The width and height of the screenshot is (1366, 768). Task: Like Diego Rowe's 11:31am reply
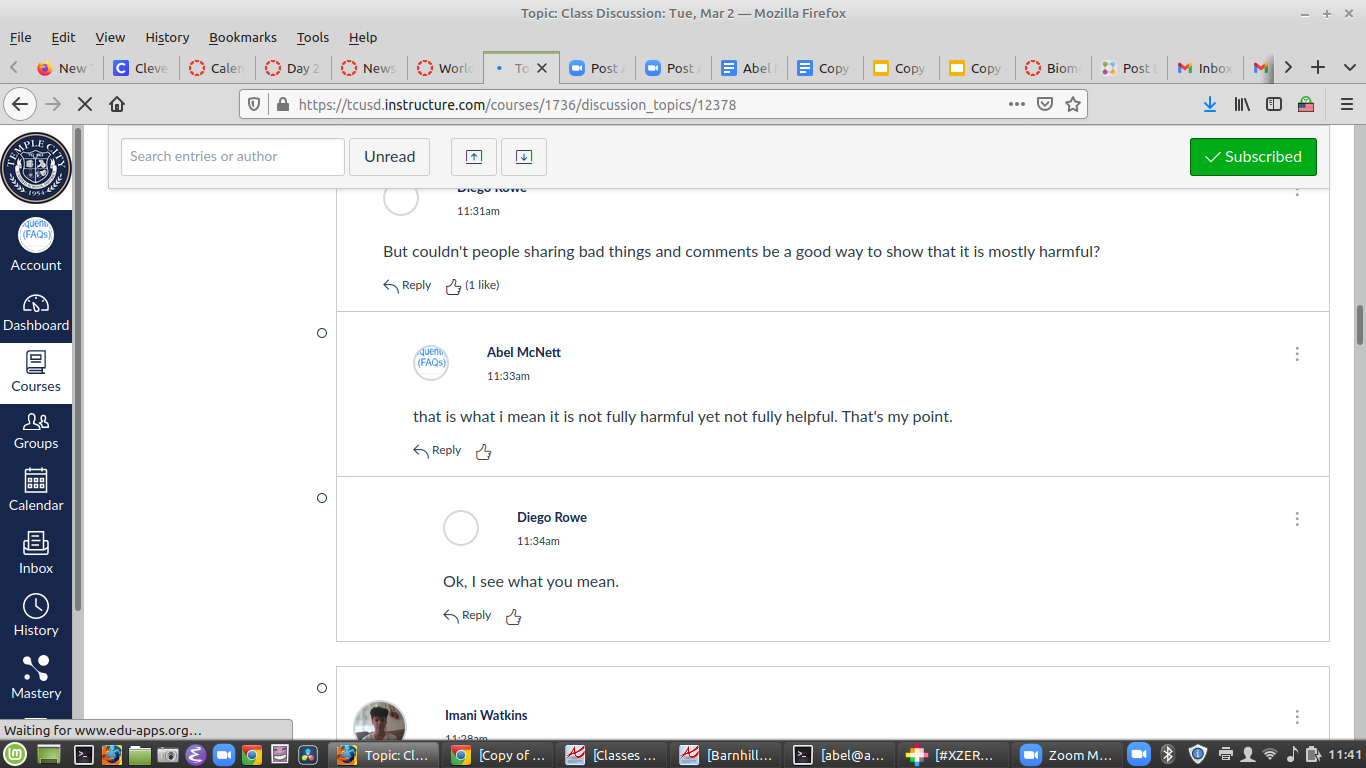pyautogui.click(x=453, y=287)
